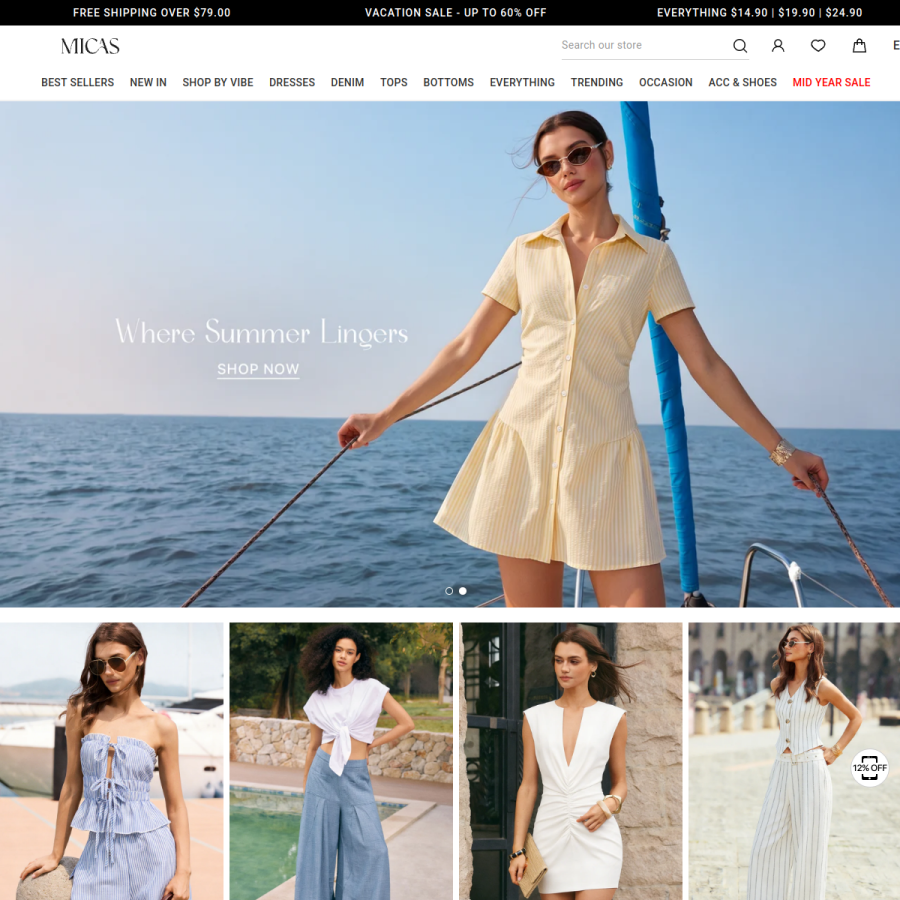Open the TRENDING menu
This screenshot has height=900, width=900.
[596, 83]
